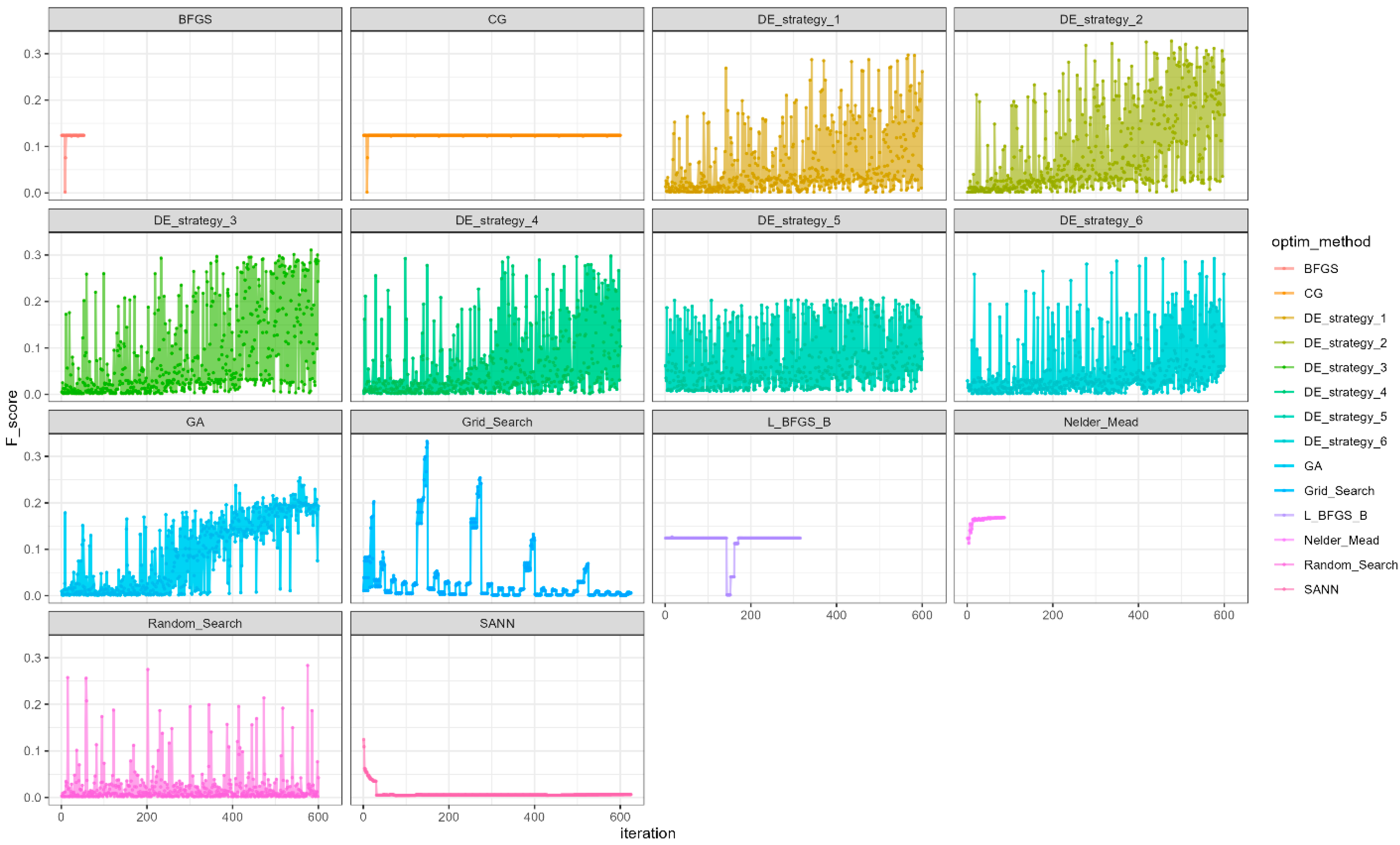Click the optim_method legend title

click(1321, 242)
